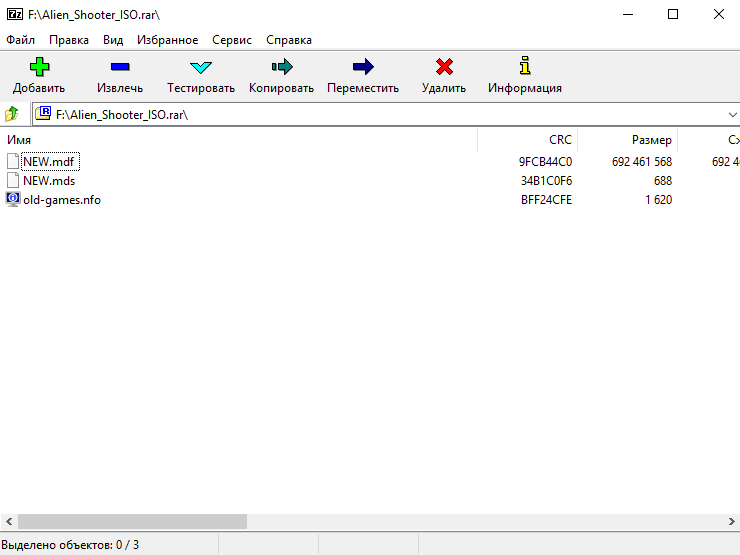The image size is (740, 555).
Task: Click the NEW.mds file icon
Action: pos(13,180)
